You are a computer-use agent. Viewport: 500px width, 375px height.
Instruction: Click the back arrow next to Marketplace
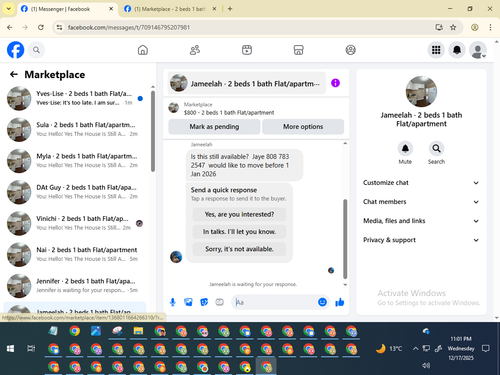point(14,74)
